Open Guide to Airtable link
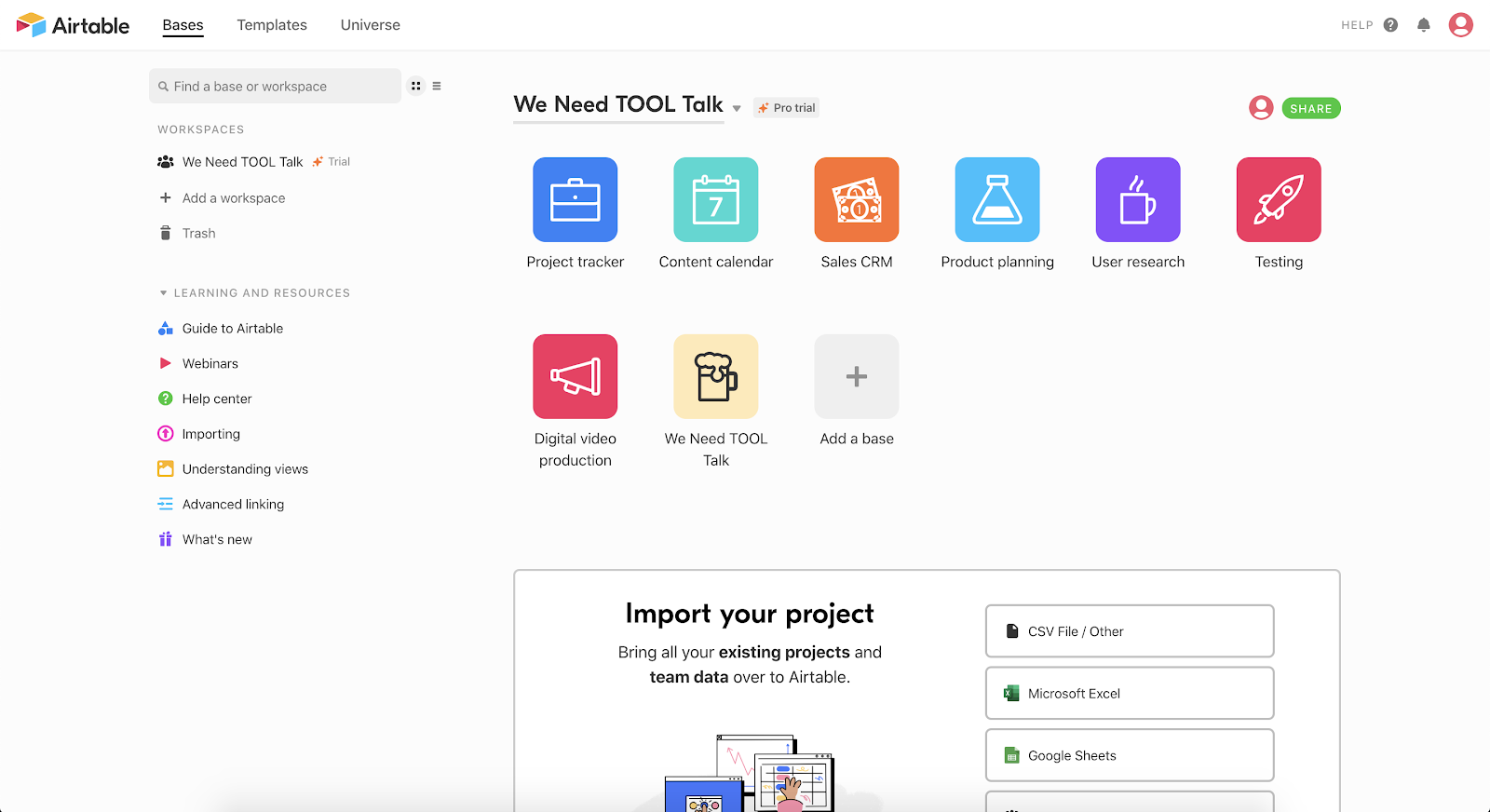 point(233,328)
